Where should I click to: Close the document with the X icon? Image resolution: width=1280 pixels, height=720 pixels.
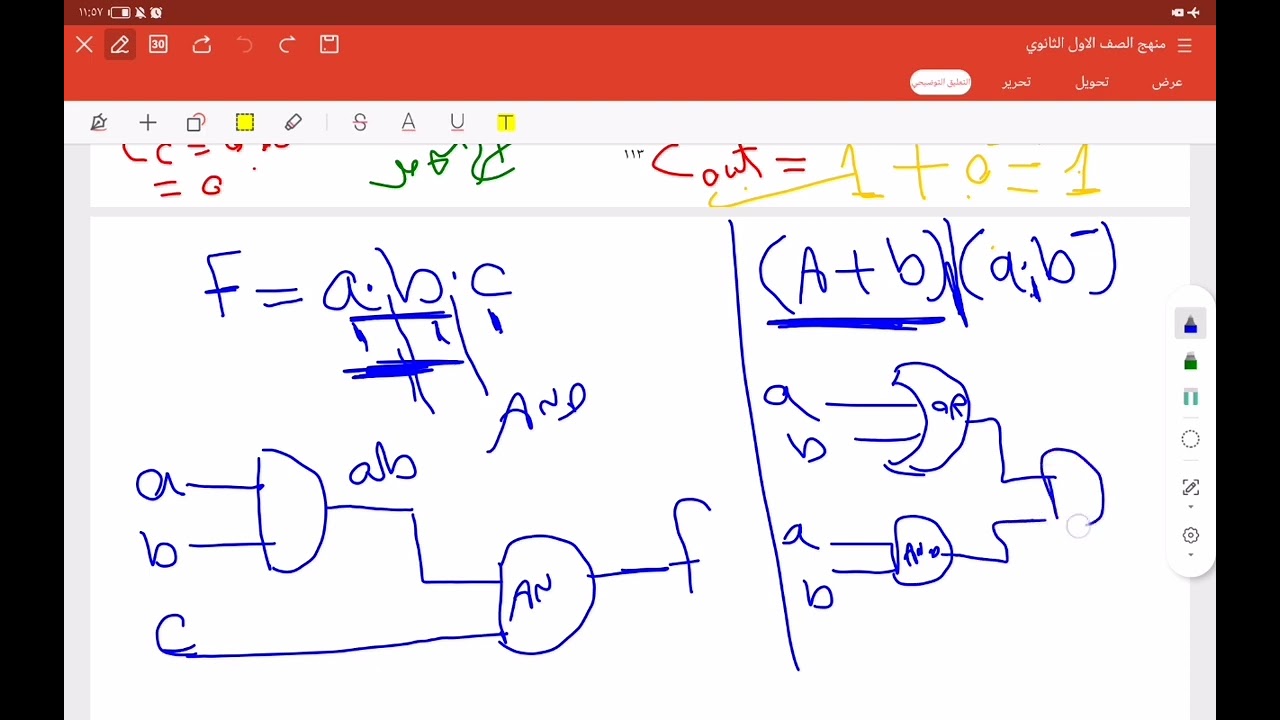pos(84,44)
